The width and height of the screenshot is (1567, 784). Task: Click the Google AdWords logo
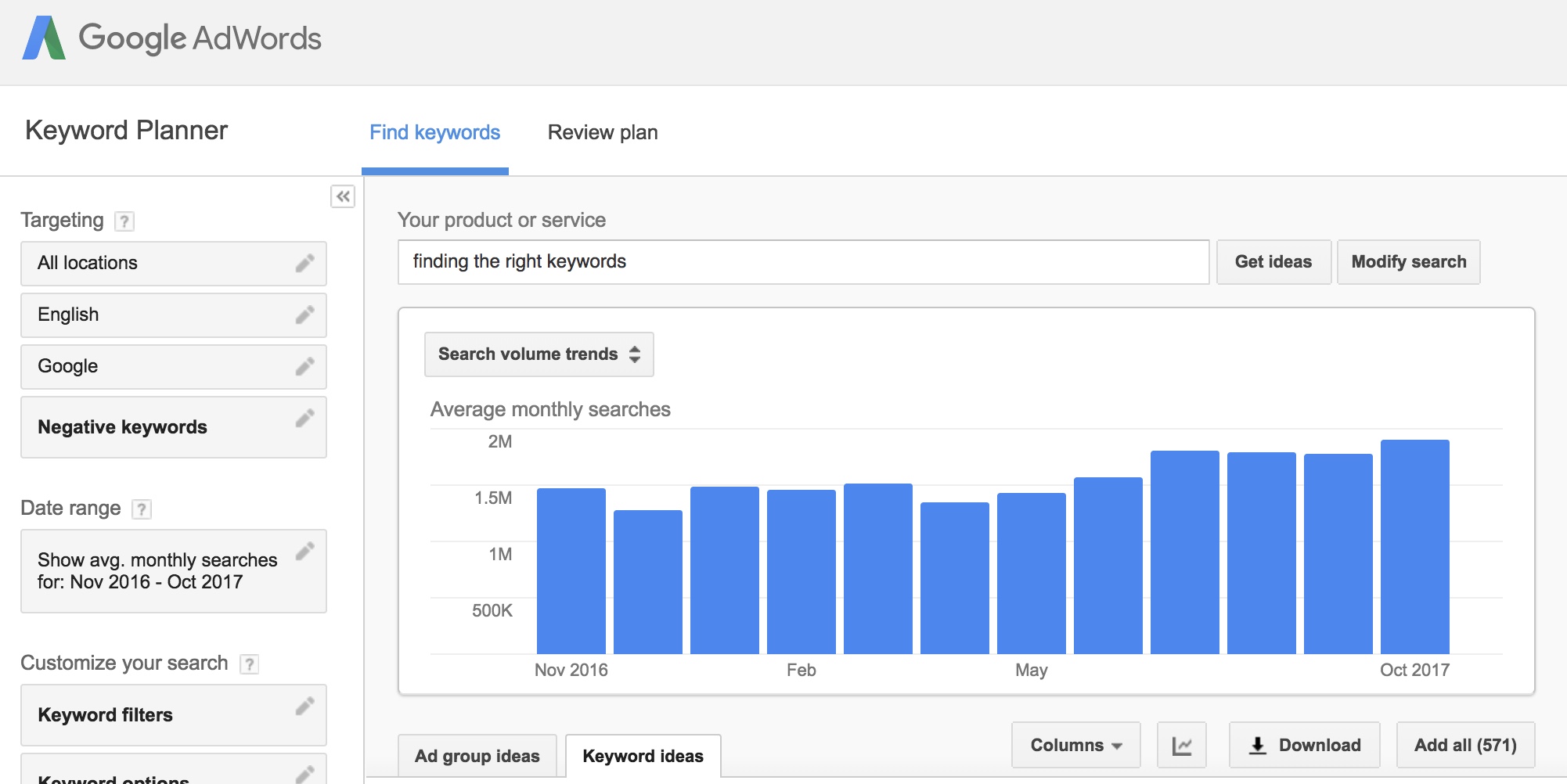(x=172, y=38)
